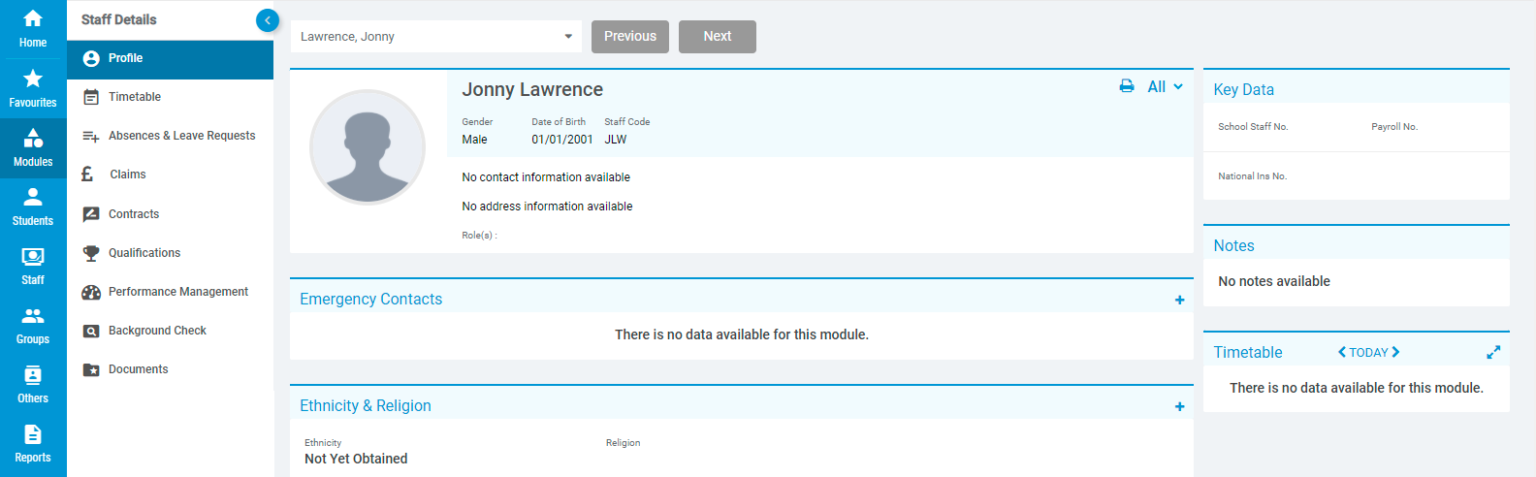Screen dimensions: 1536x477
Task: Add a new emergency contact with plus icon
Action: point(1179,300)
